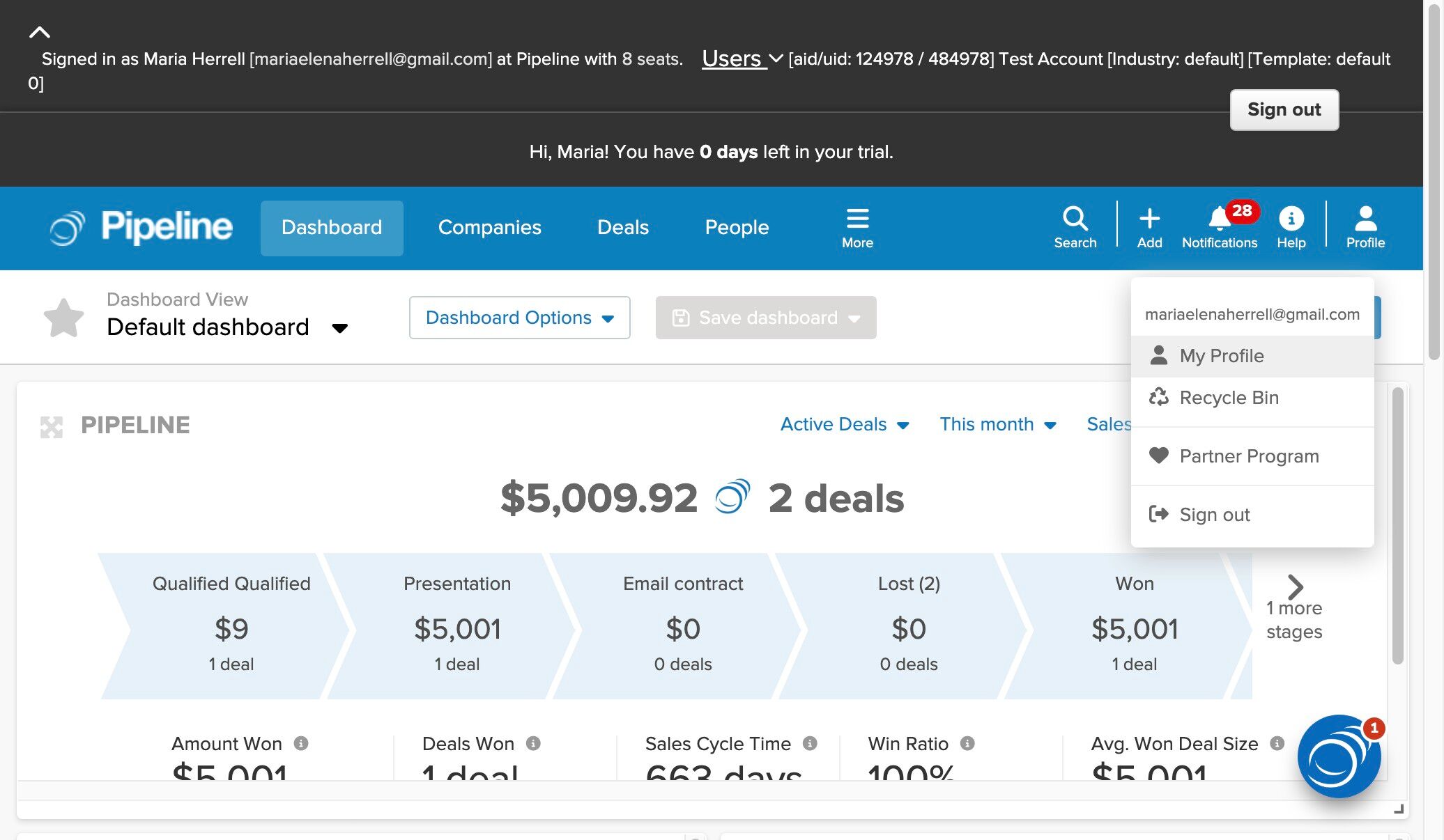Screen dimensions: 1444x840
Task: Click the Search magnifier icon
Action: pos(1075,219)
